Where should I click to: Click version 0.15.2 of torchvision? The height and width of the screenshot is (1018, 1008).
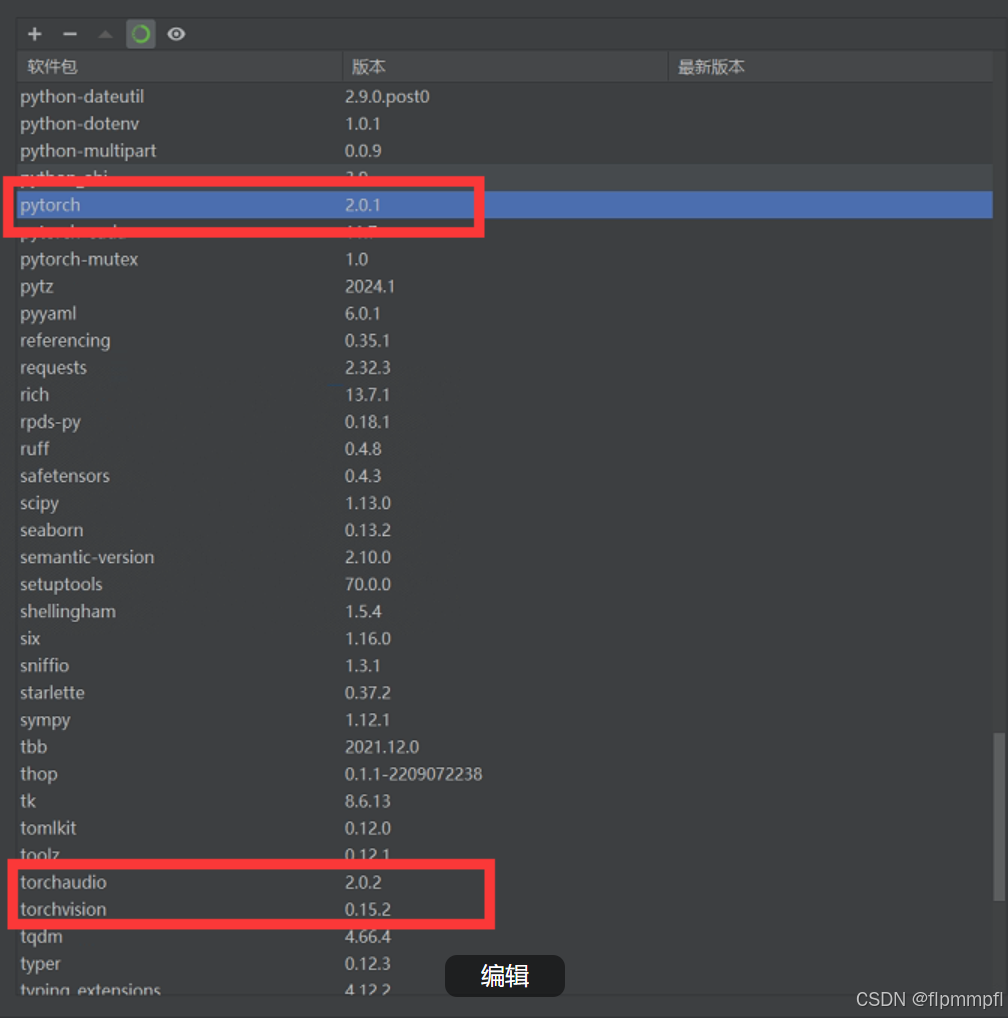click(367, 910)
